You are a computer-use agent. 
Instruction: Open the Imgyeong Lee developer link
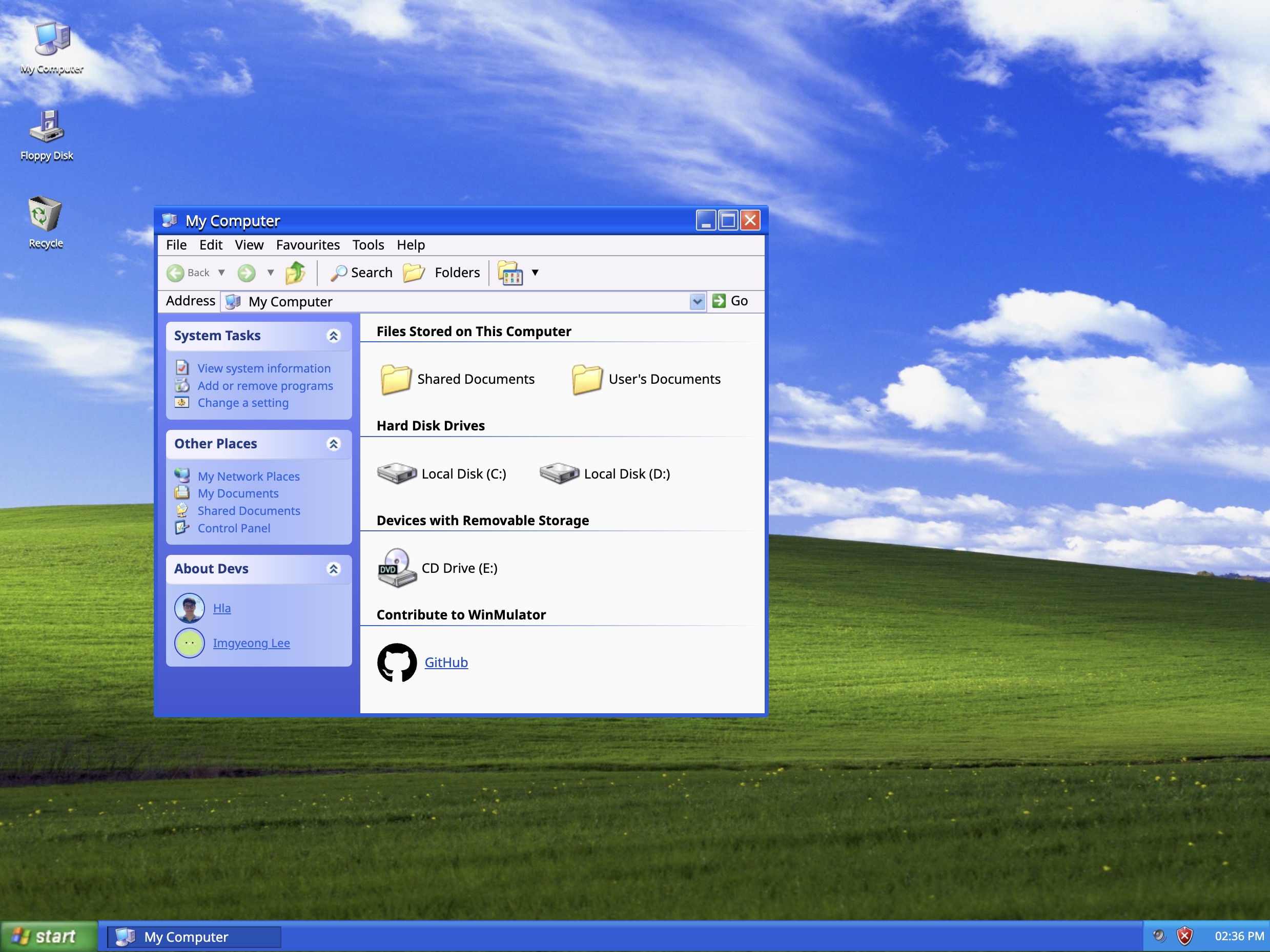[252, 643]
